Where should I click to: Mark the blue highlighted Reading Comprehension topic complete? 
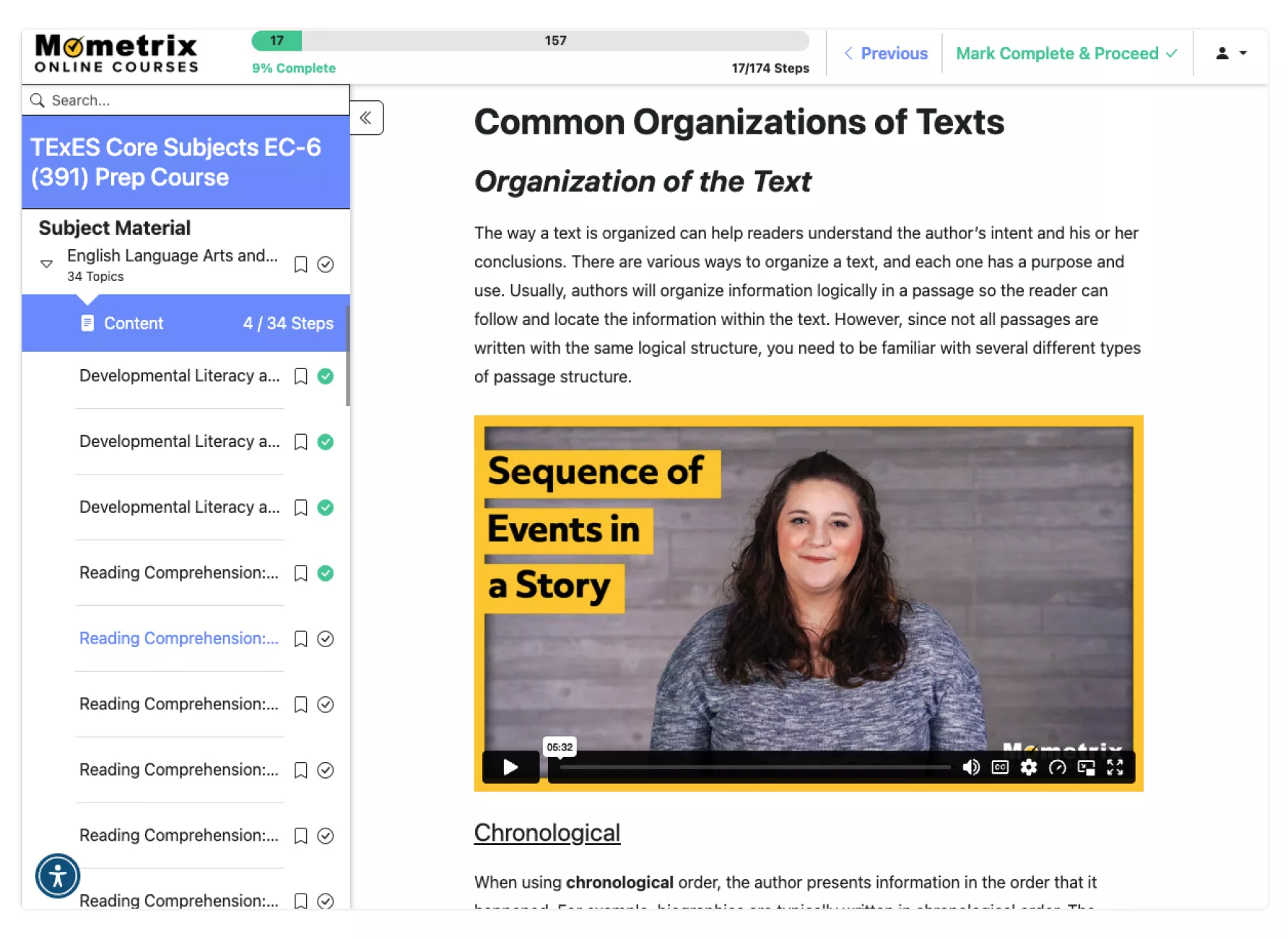tap(326, 639)
